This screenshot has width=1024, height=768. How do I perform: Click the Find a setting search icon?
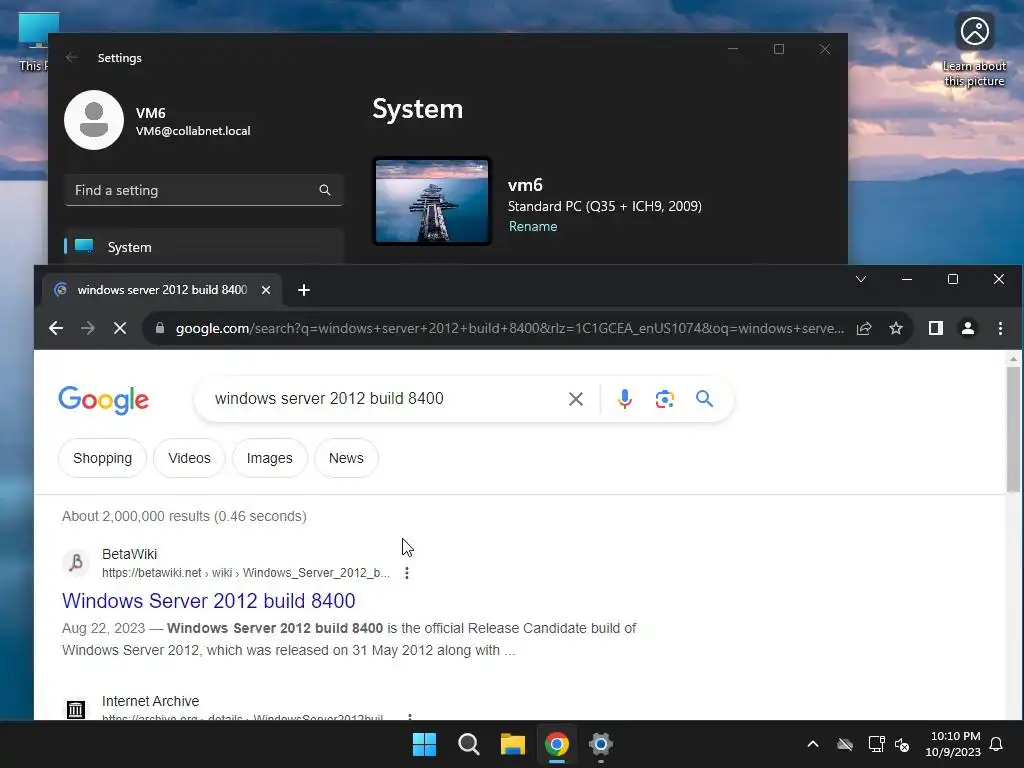click(x=325, y=190)
